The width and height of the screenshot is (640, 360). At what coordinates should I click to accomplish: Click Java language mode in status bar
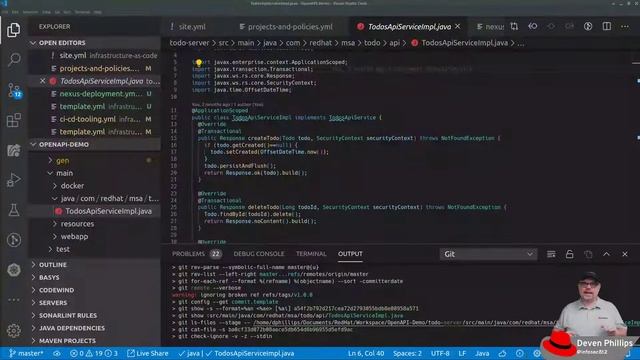[482, 353]
